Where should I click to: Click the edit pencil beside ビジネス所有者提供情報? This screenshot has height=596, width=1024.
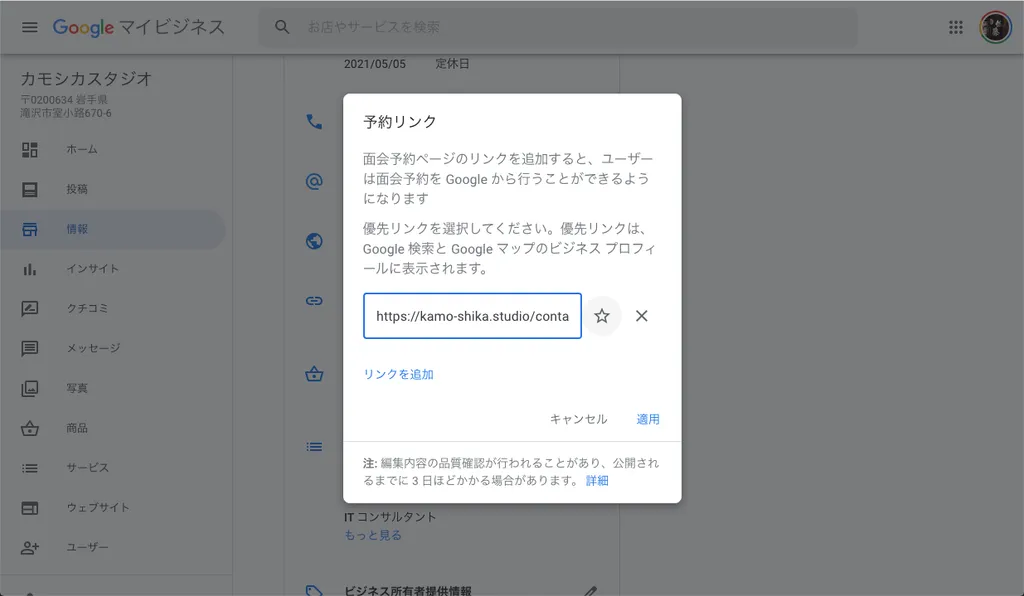[590, 591]
